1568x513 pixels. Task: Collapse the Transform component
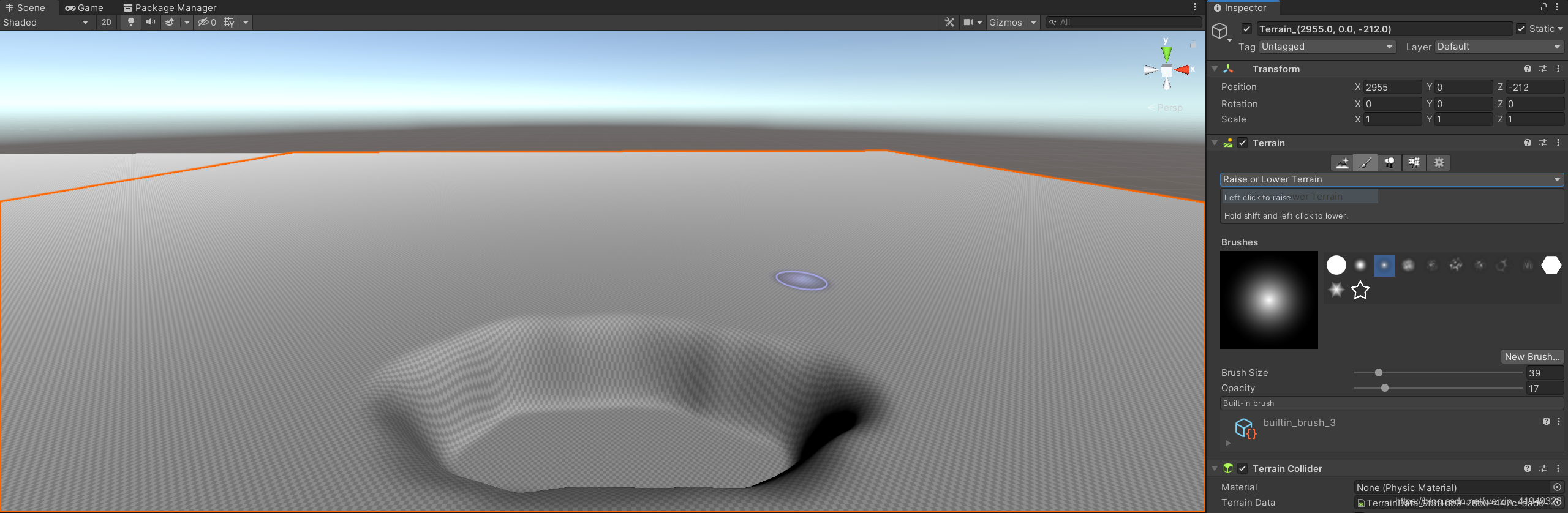coord(1215,69)
